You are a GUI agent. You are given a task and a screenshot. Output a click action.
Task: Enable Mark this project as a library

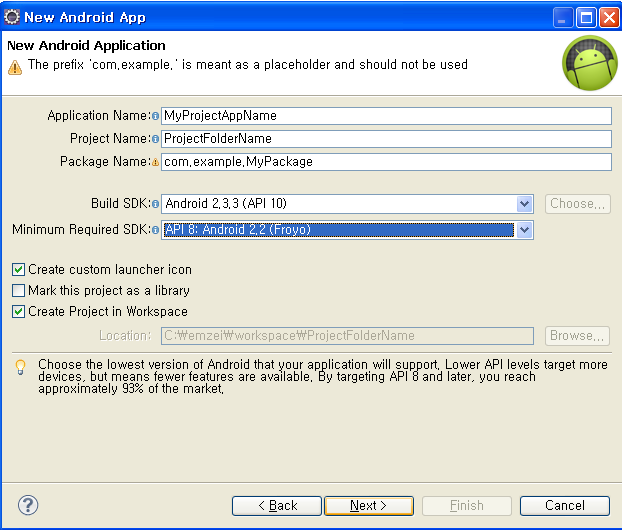click(18, 290)
